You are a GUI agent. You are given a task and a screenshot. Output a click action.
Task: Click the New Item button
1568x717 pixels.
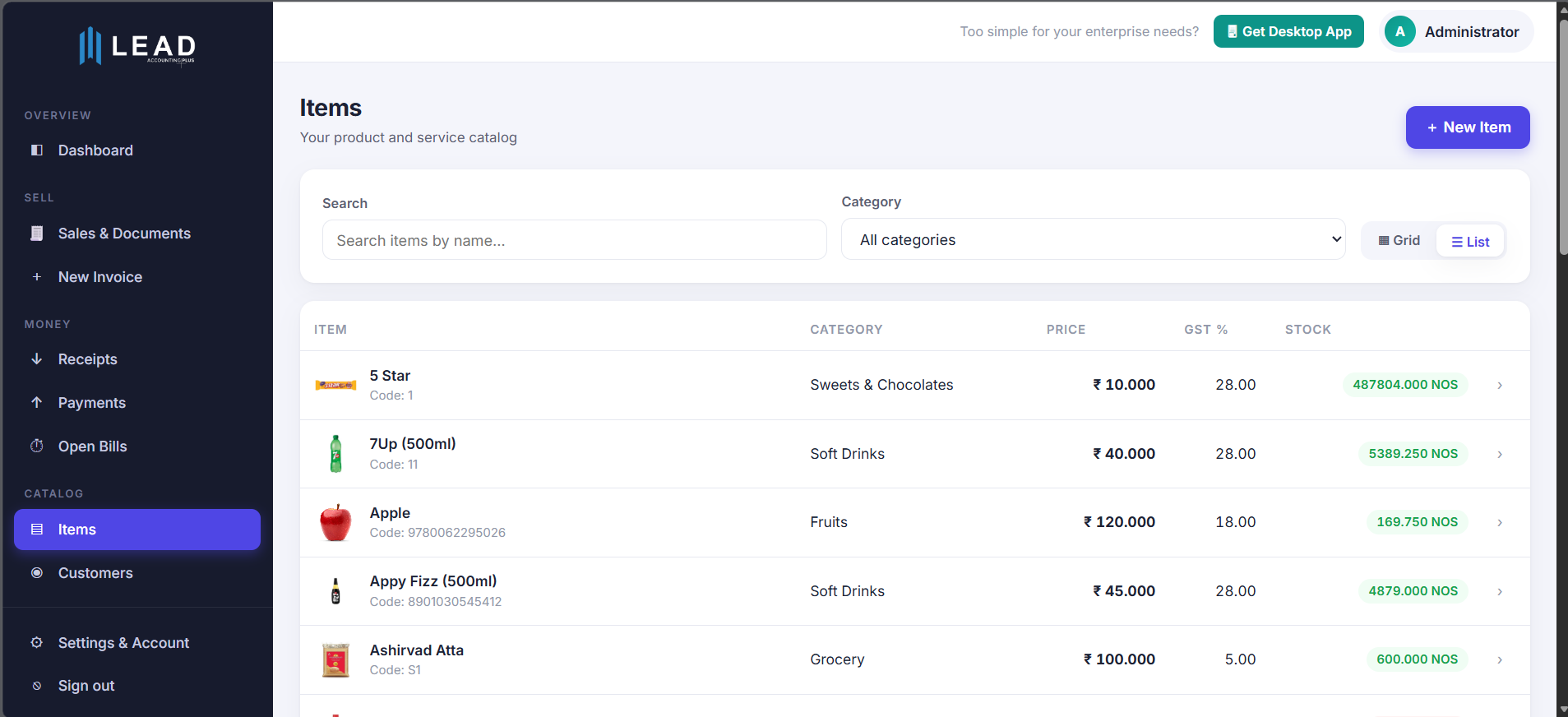1468,127
